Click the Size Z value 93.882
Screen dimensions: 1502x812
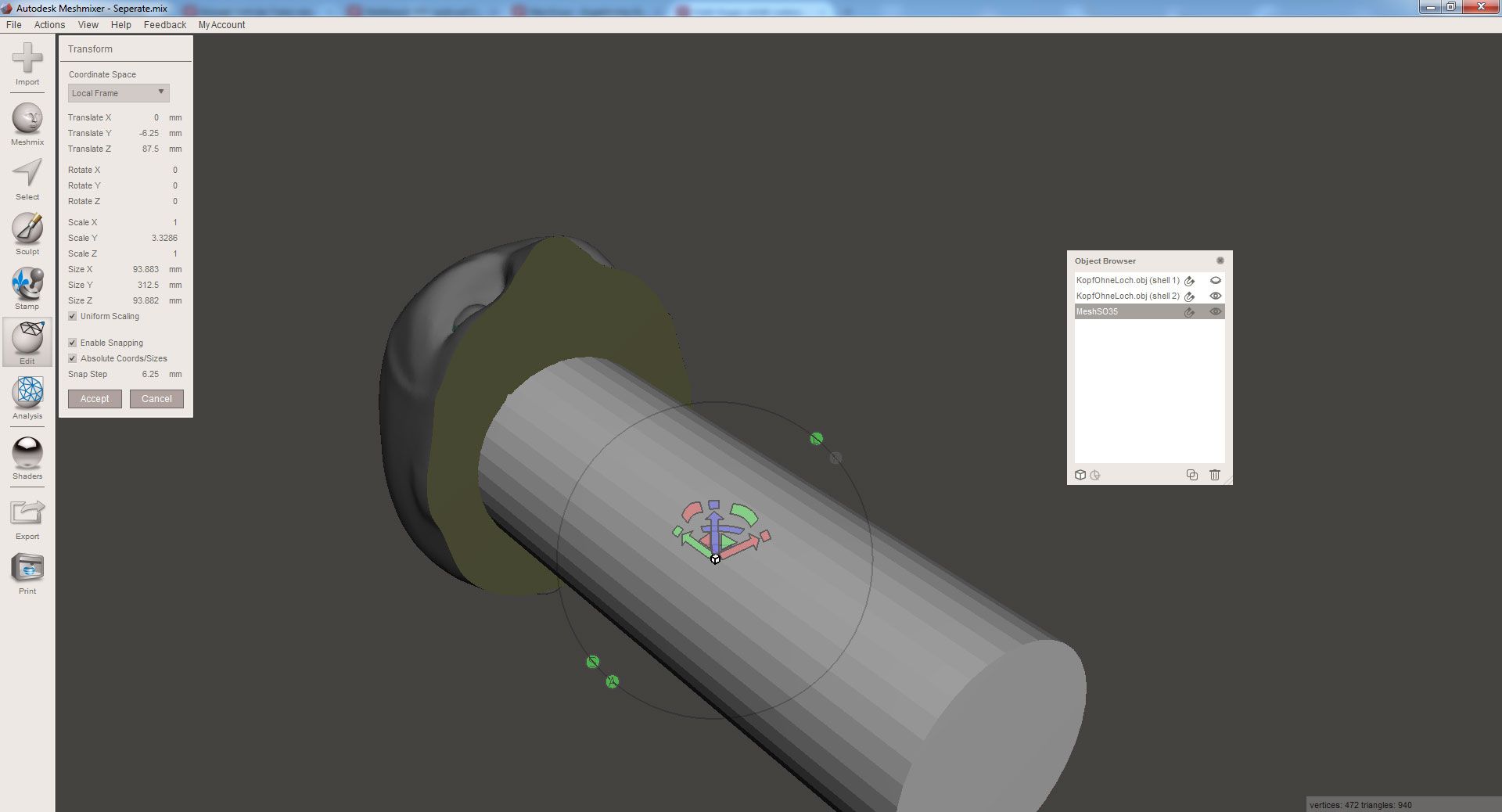(146, 300)
